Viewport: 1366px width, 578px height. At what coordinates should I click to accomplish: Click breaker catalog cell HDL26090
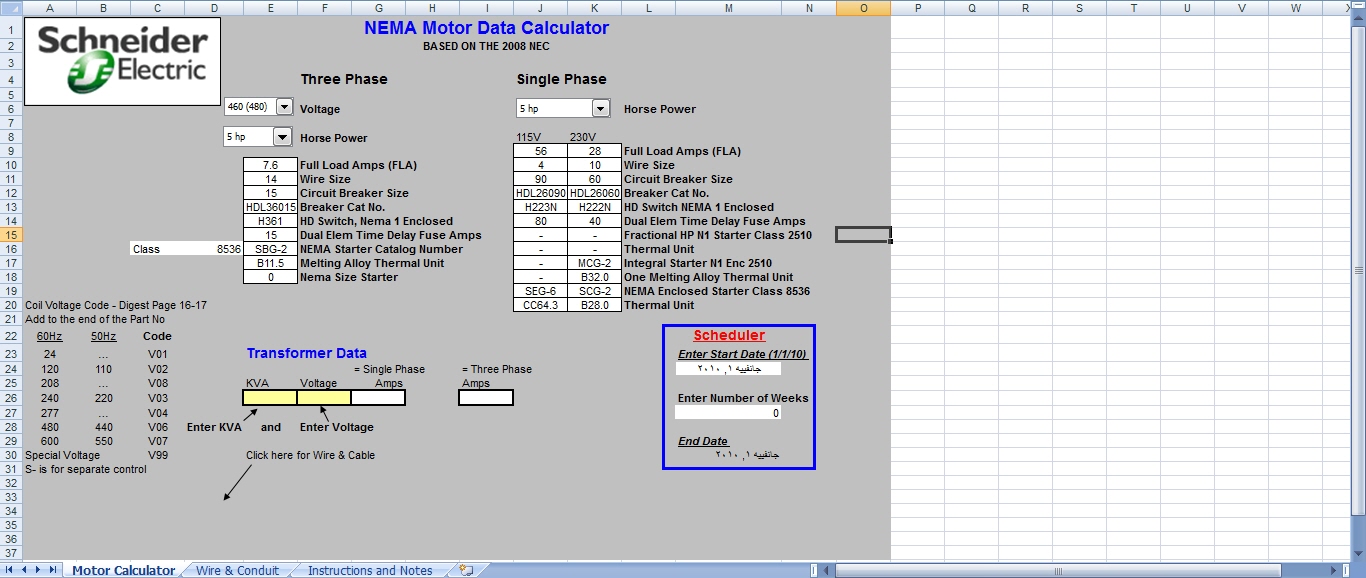pos(540,193)
